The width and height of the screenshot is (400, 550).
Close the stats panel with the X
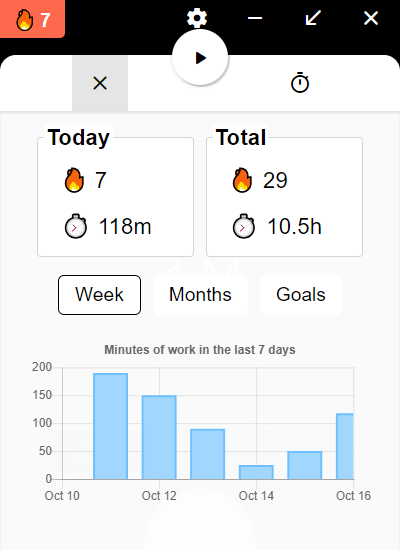click(x=100, y=83)
